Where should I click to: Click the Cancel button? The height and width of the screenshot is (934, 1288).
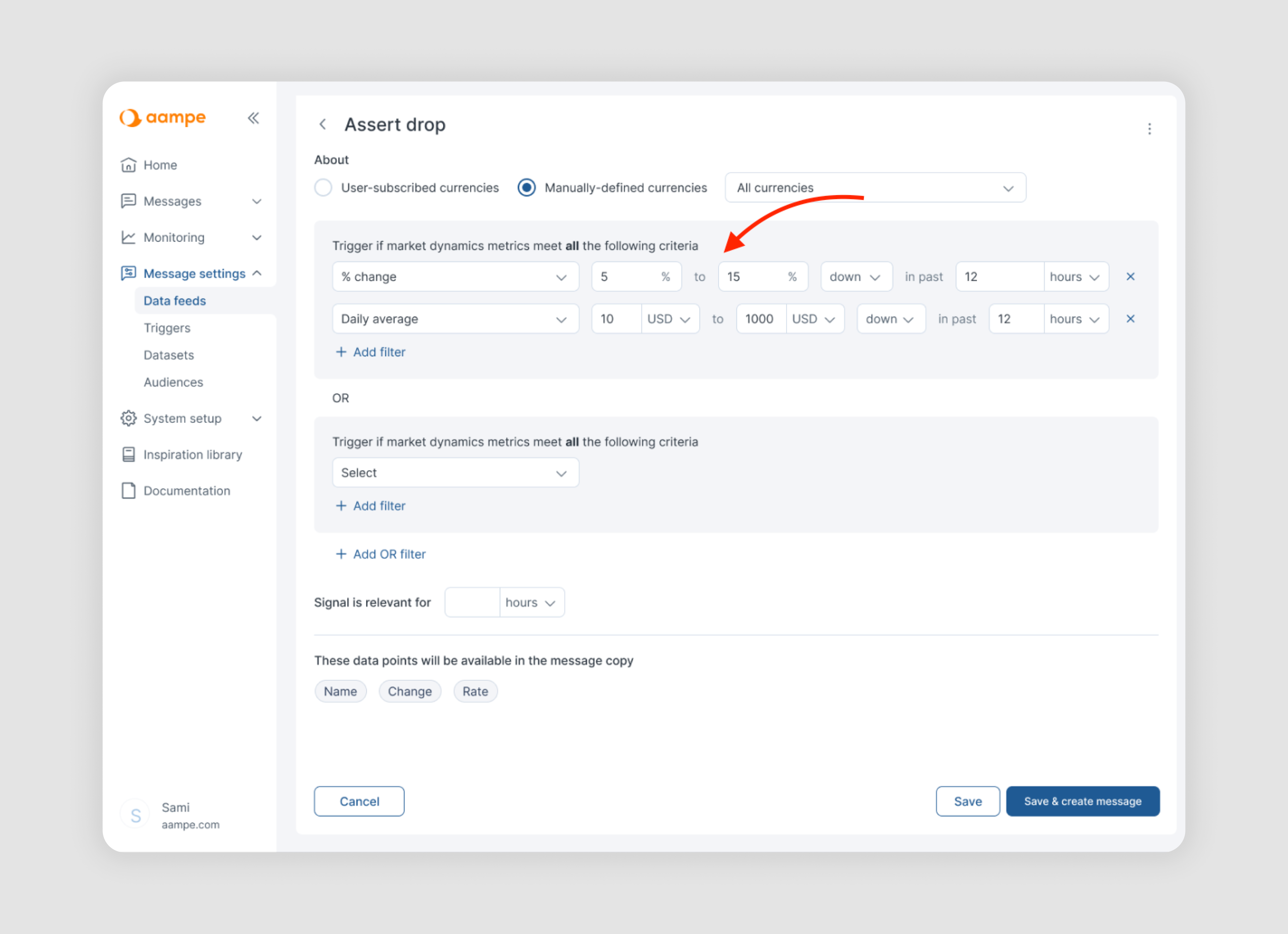coord(359,801)
